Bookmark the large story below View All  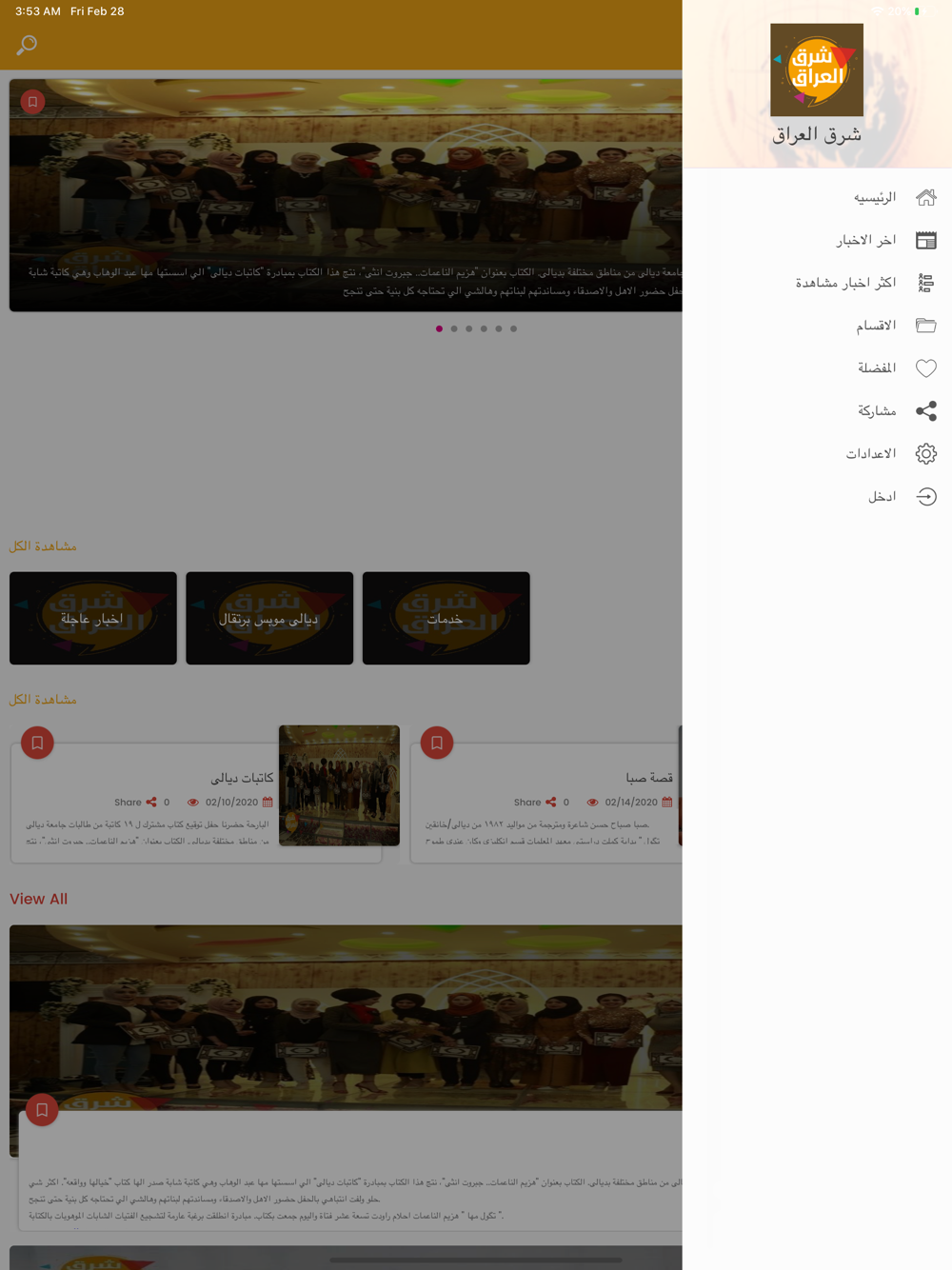pyautogui.click(x=42, y=1110)
